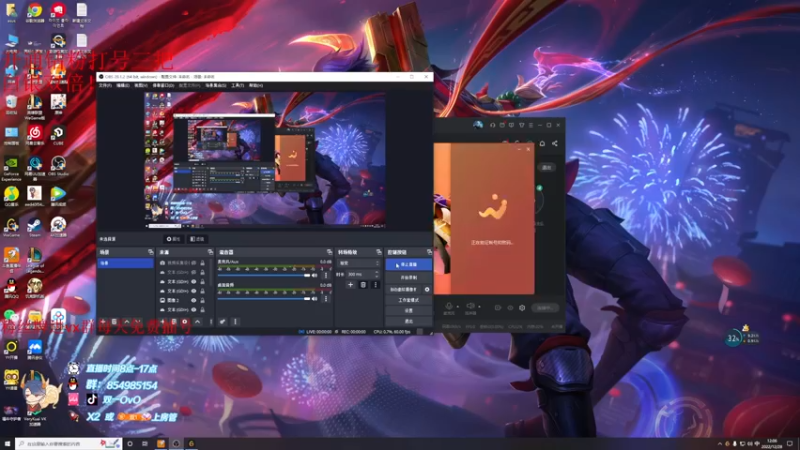Image resolution: width=800 pixels, height=450 pixels.
Task: Open the 滤镜 filters button in OBS
Action: coord(197,239)
